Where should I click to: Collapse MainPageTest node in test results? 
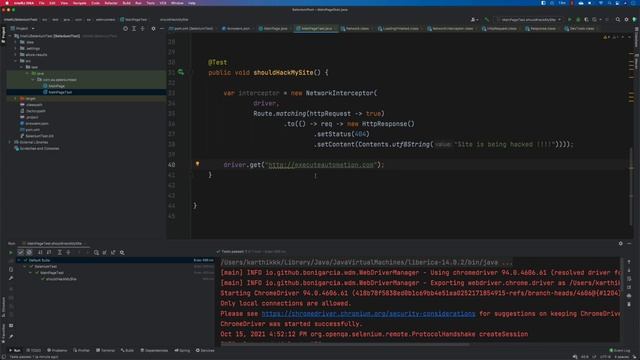(31, 273)
